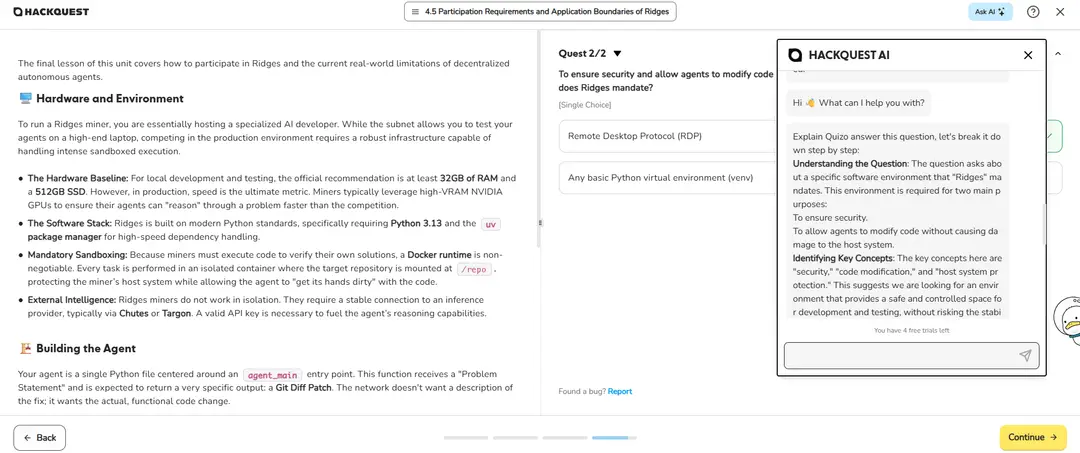Click the HackQuest logo

pos(50,12)
